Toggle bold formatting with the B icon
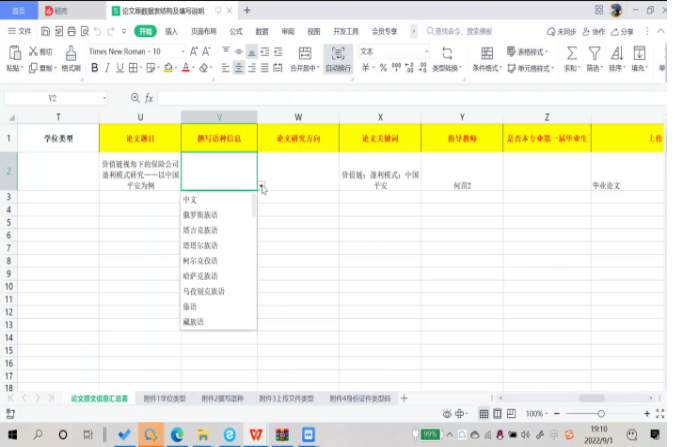Viewport: 675px width, 447px height. point(95,69)
